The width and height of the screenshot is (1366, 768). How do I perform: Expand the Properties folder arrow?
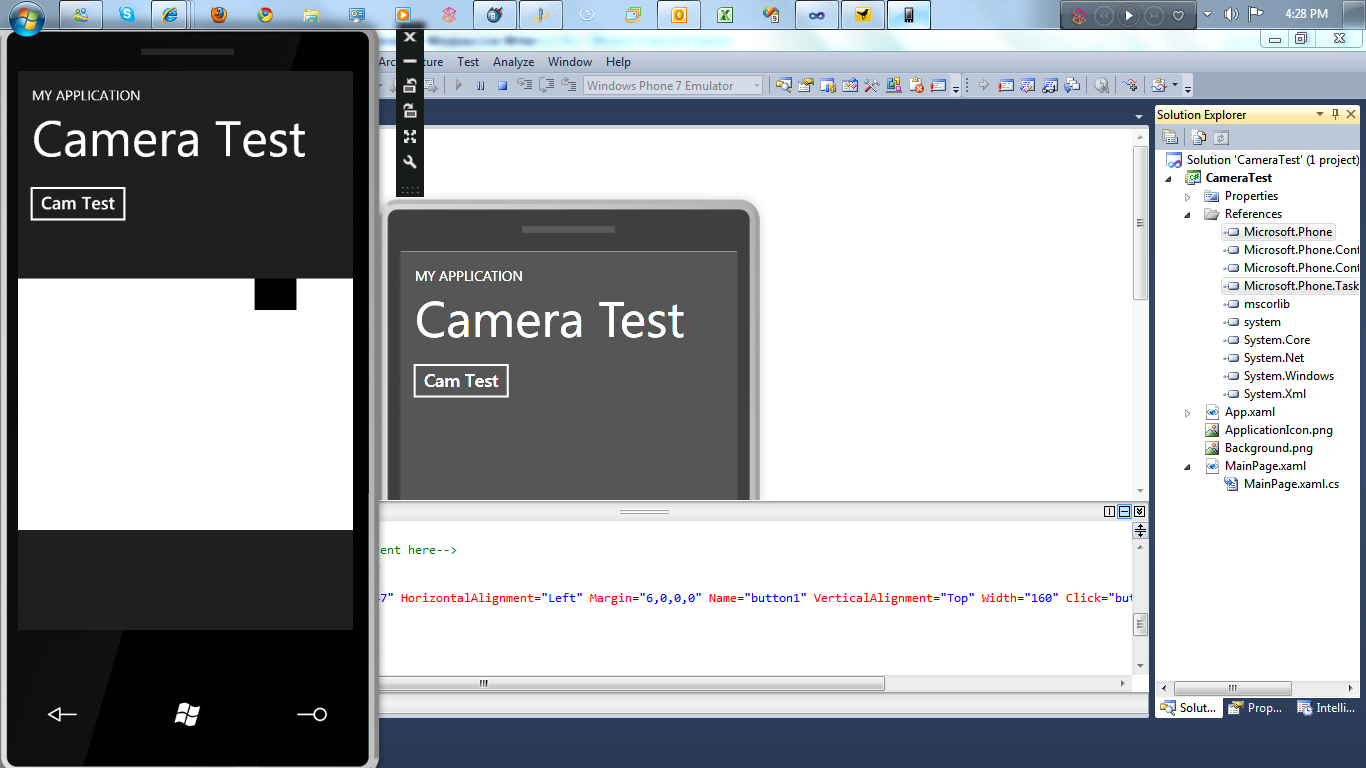point(1188,196)
